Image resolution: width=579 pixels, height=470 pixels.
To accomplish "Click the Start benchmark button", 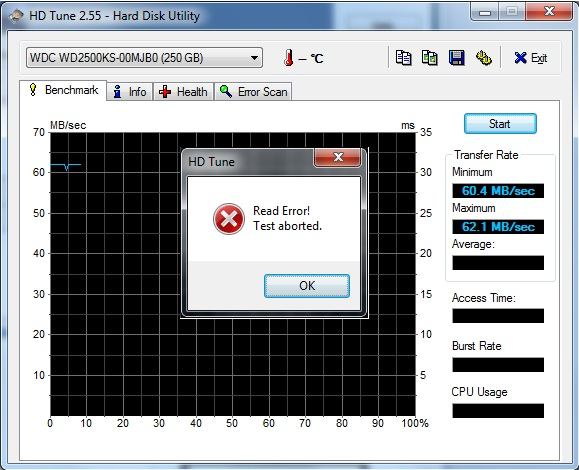I will click(500, 124).
